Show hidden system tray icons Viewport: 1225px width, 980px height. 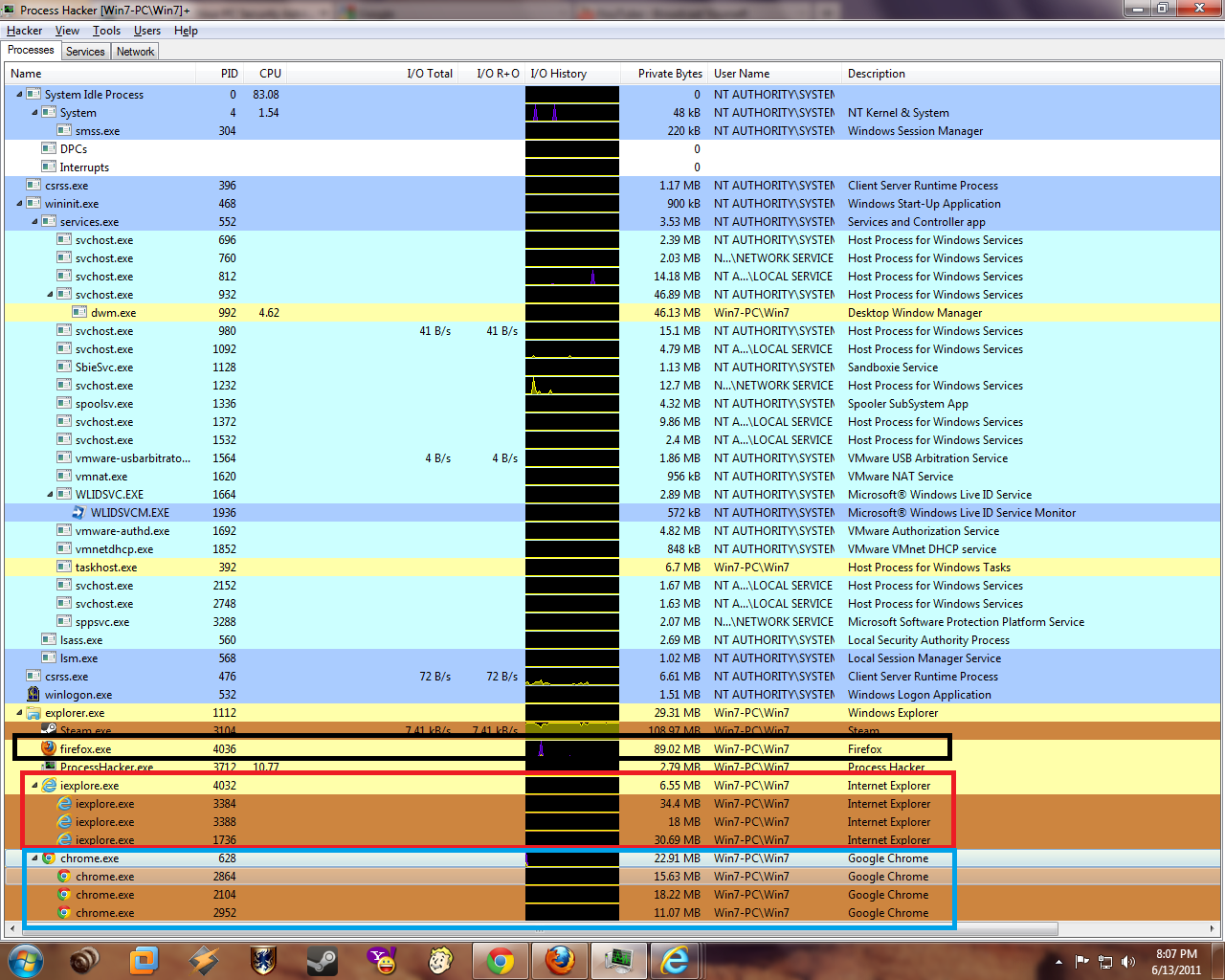pyautogui.click(x=1058, y=962)
